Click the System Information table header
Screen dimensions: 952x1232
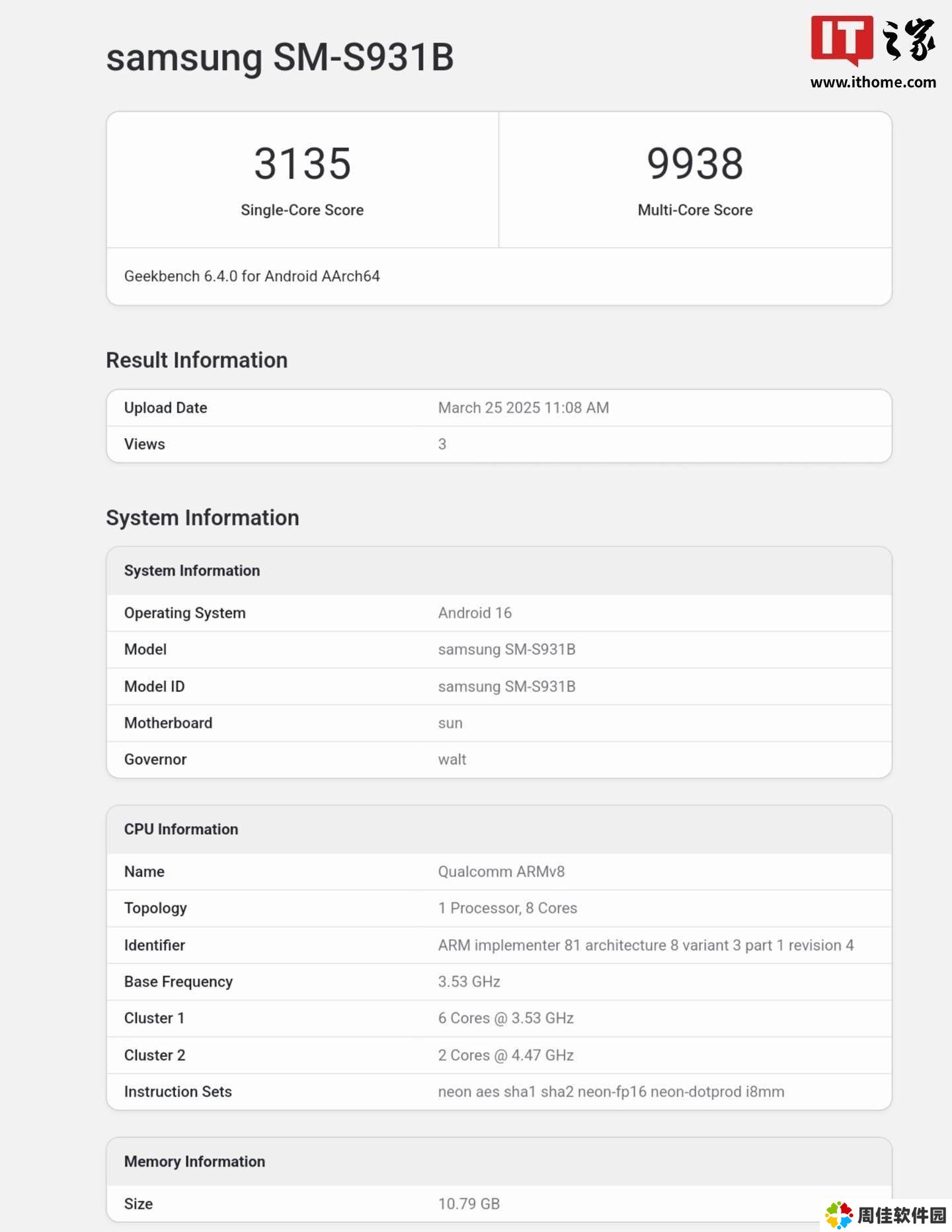click(192, 570)
